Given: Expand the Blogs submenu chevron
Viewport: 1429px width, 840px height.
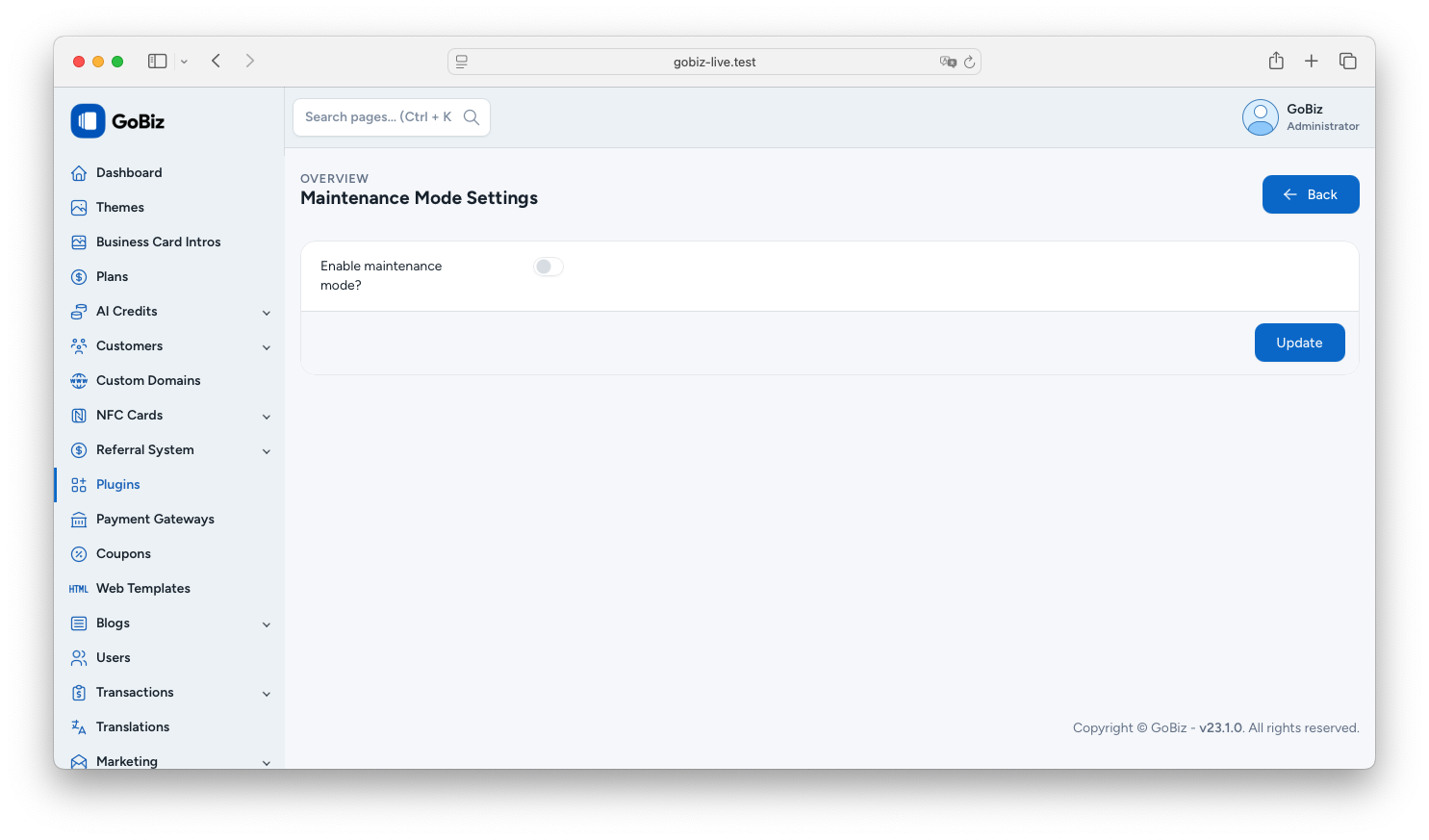Looking at the screenshot, I should click(267, 624).
